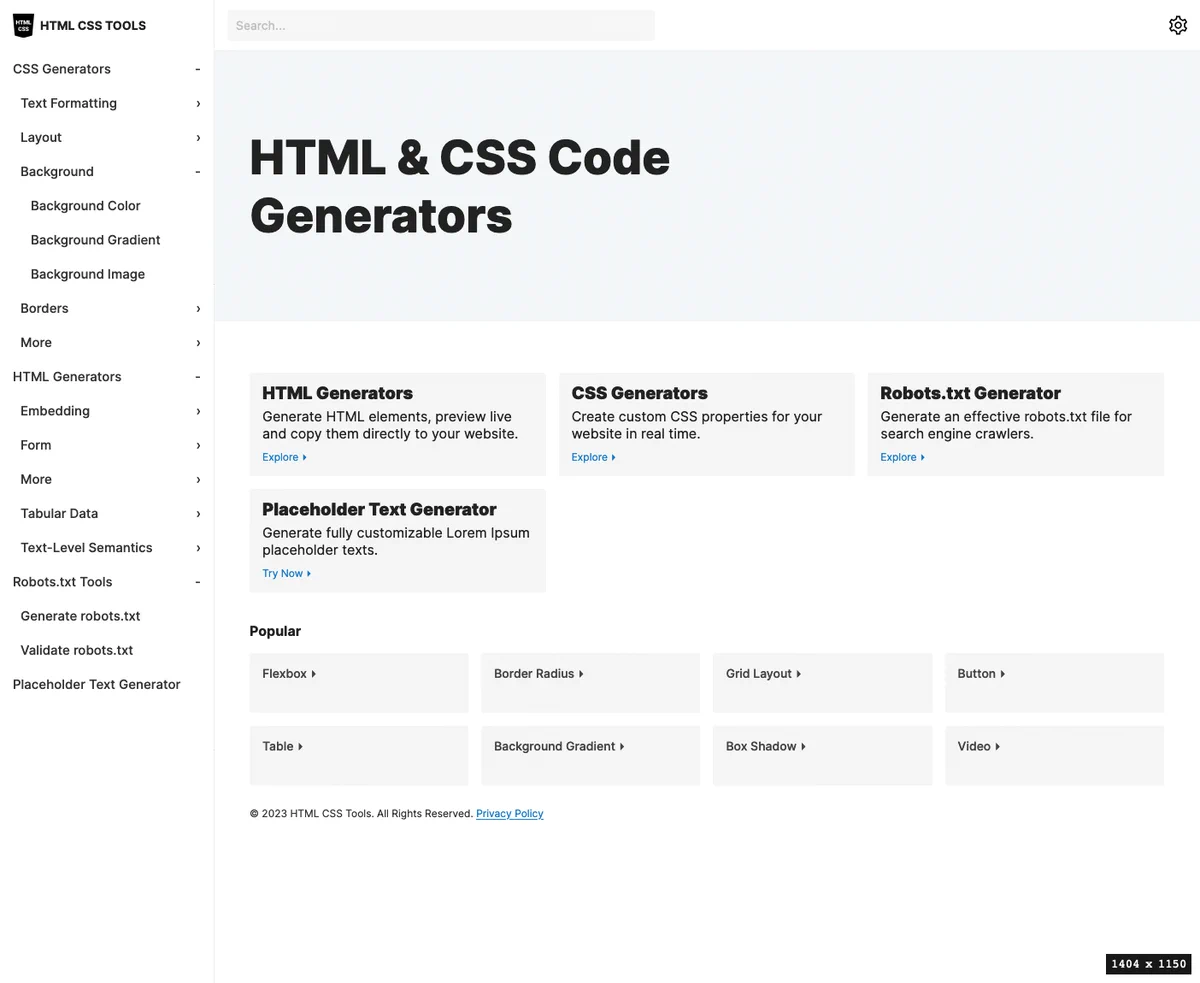The width and height of the screenshot is (1200, 983).
Task: Open the popular Box Shadow tile
Action: point(822,756)
